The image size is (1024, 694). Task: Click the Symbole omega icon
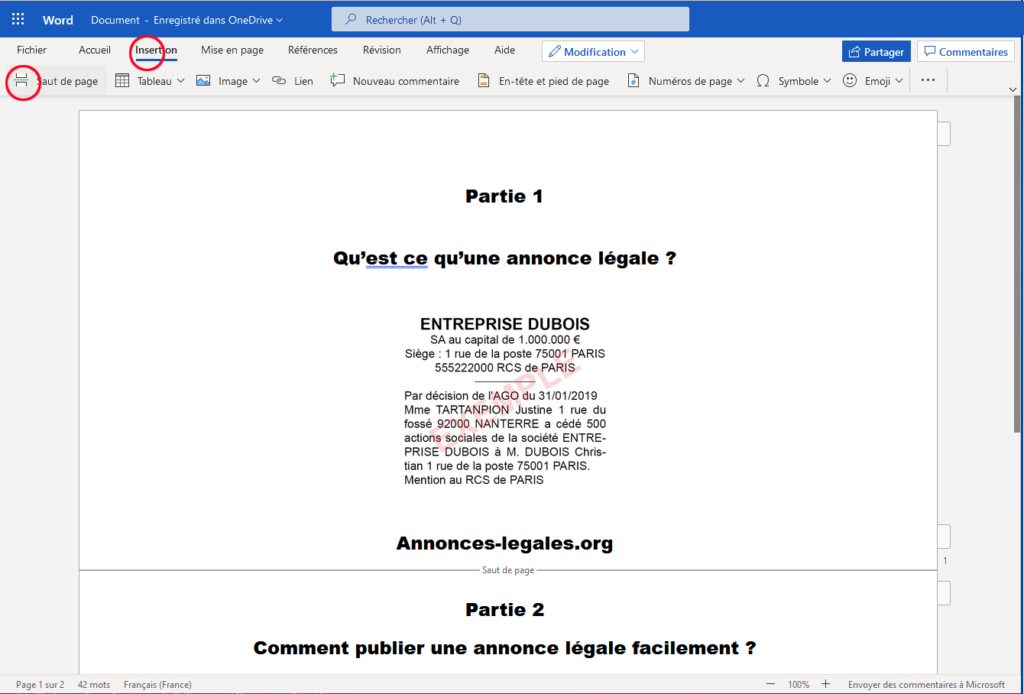[763, 81]
